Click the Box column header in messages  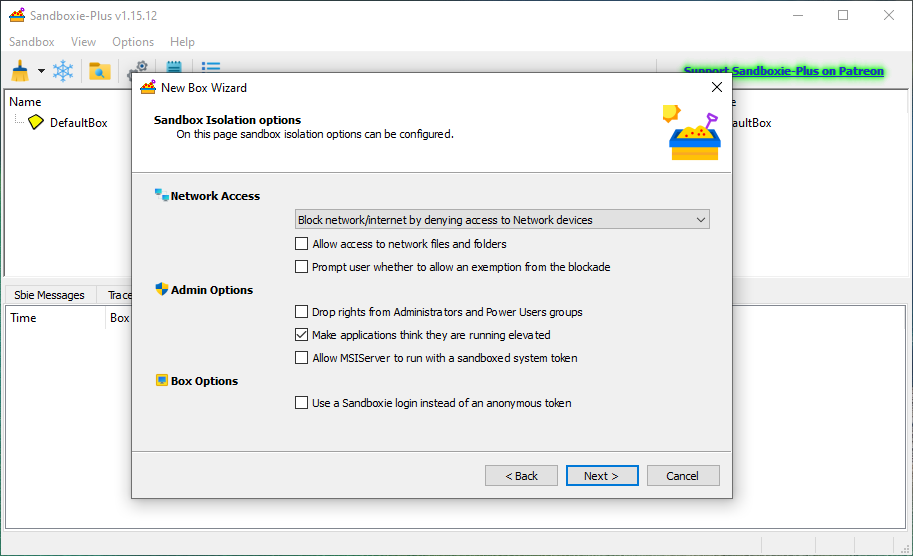(119, 318)
